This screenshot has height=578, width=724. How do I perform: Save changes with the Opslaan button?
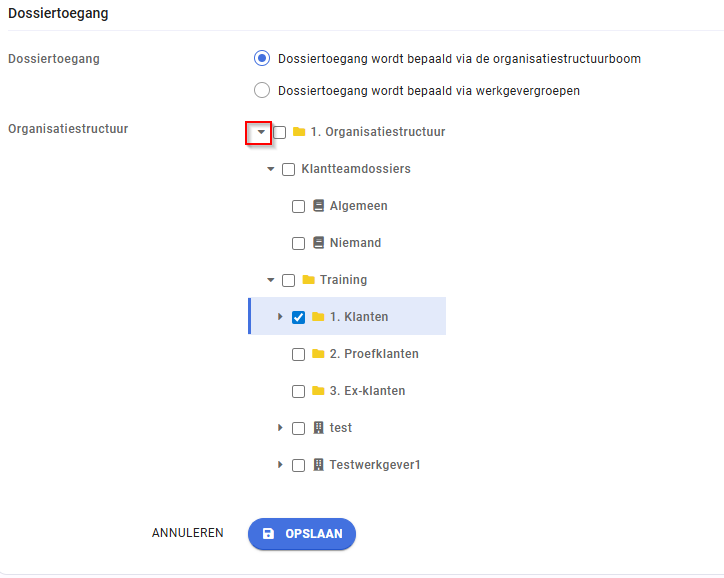[302, 534]
